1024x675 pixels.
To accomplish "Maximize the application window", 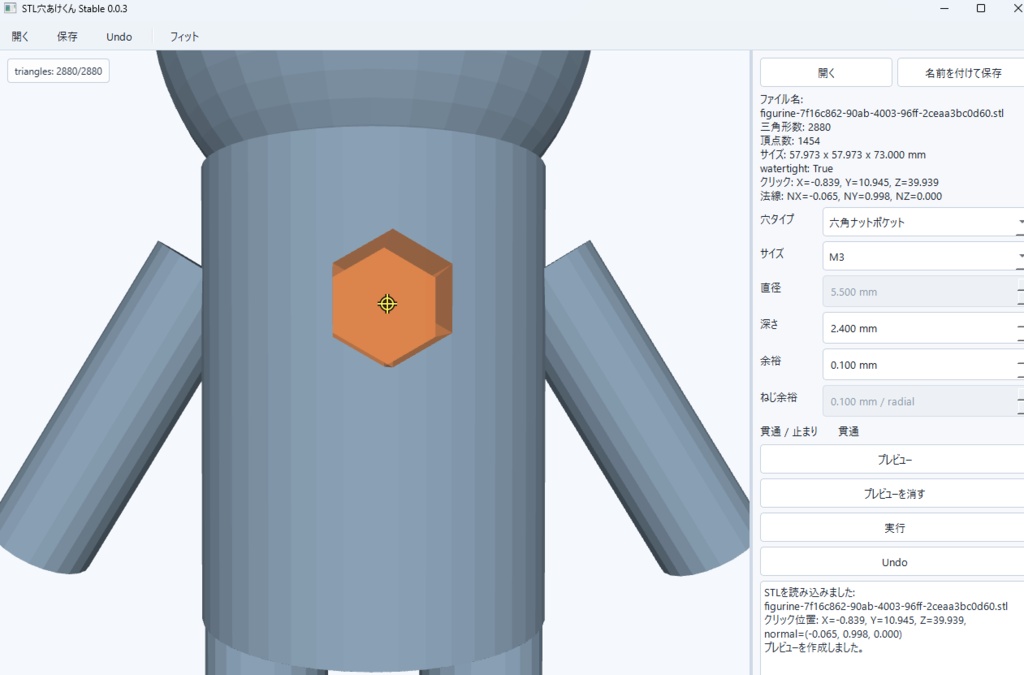I will click(x=980, y=8).
